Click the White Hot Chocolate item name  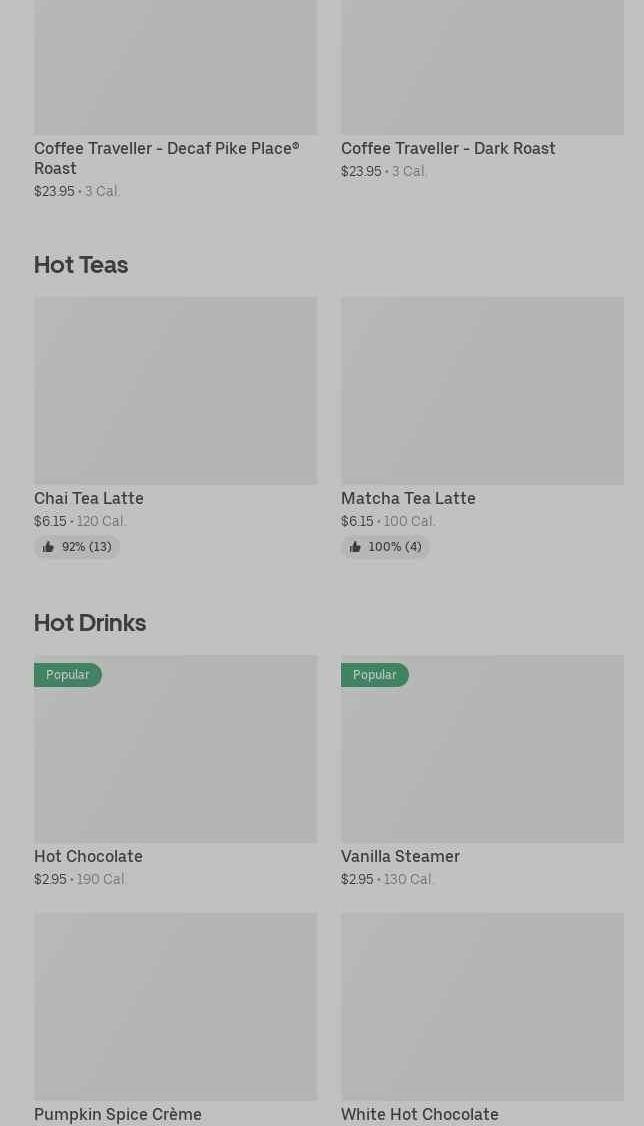420,1114
